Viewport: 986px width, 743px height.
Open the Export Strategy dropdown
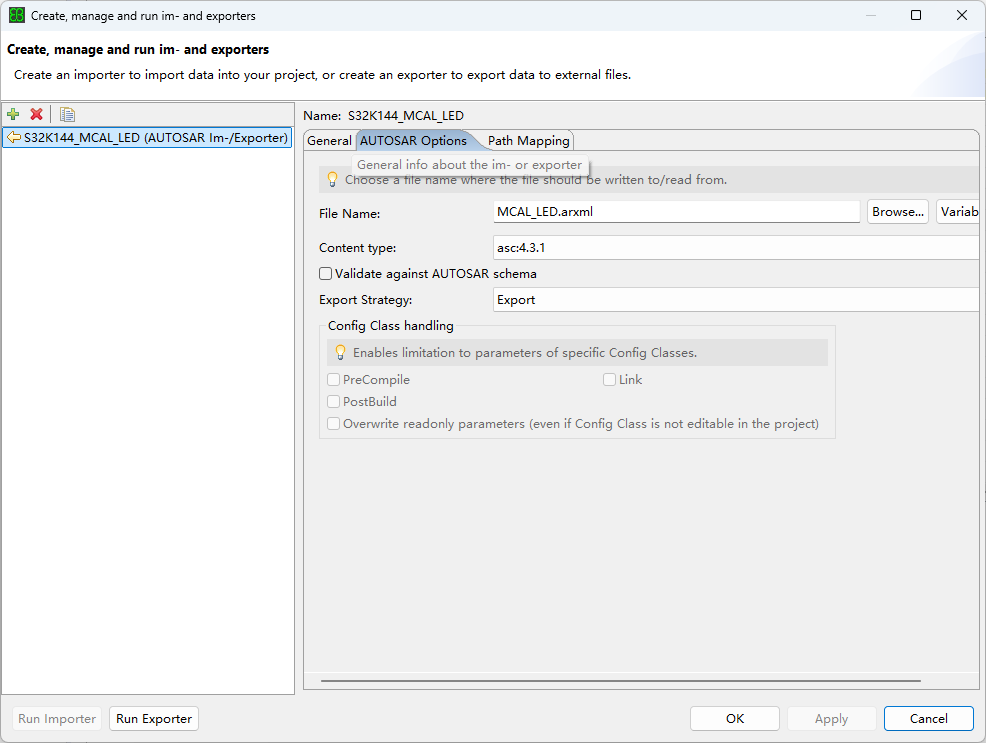coord(736,300)
